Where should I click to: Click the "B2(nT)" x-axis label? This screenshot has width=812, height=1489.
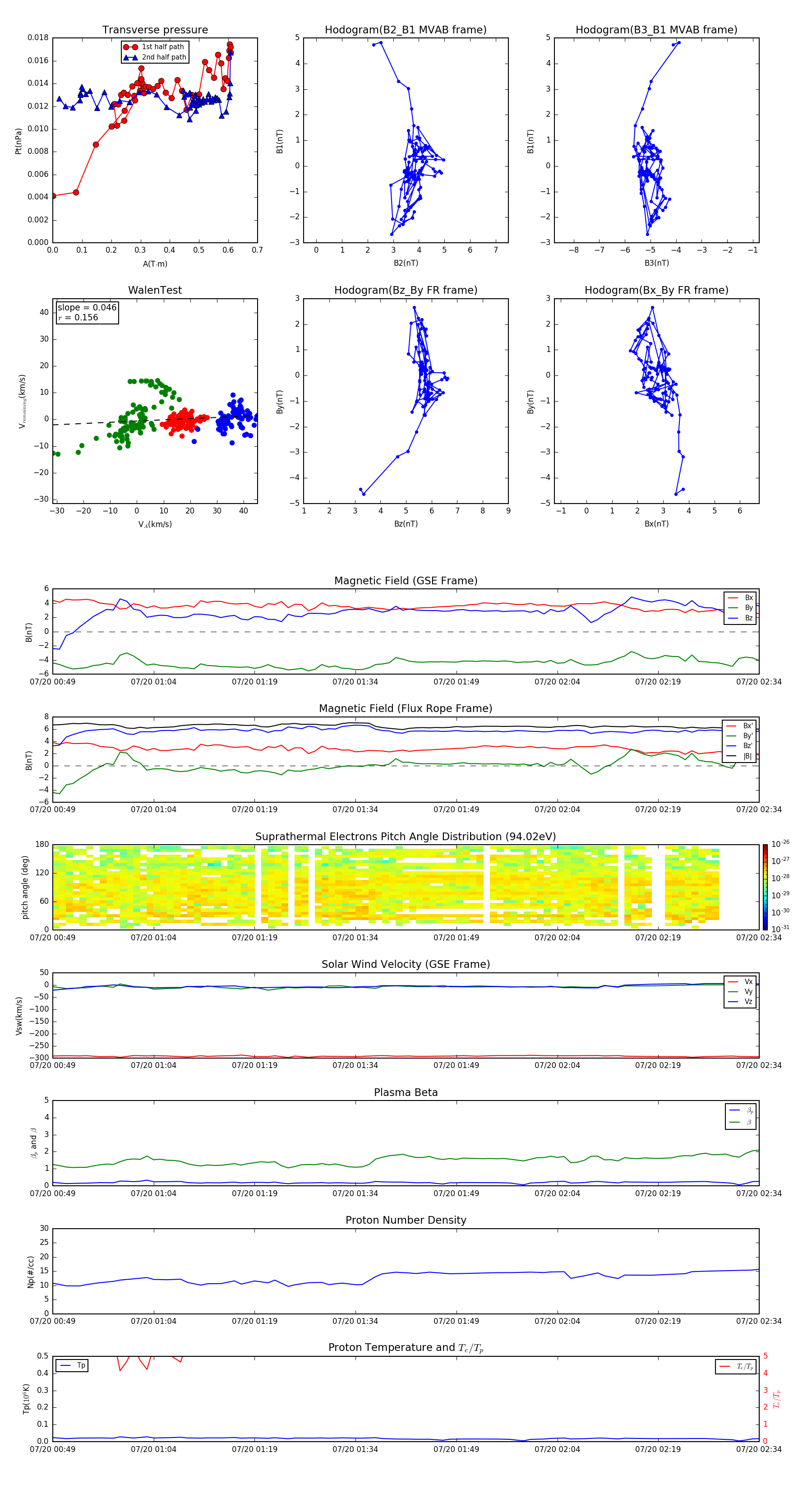(x=406, y=263)
